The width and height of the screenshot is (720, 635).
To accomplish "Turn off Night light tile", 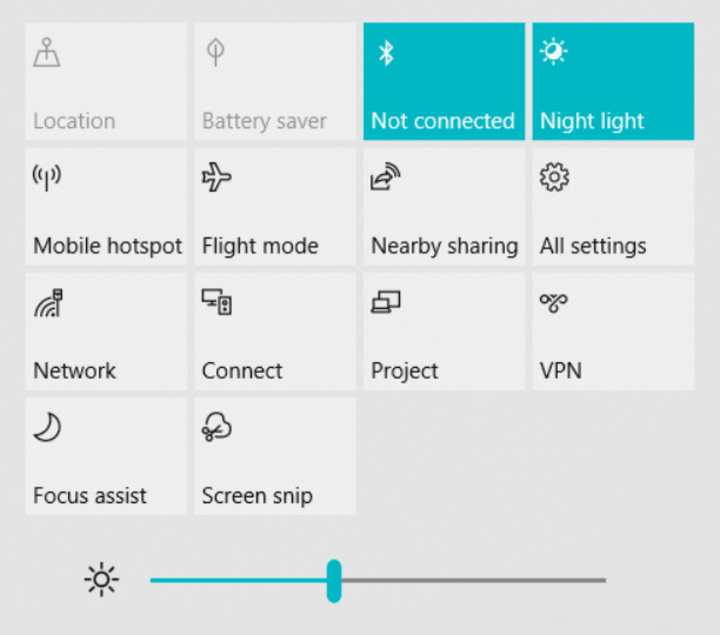I will (x=613, y=81).
